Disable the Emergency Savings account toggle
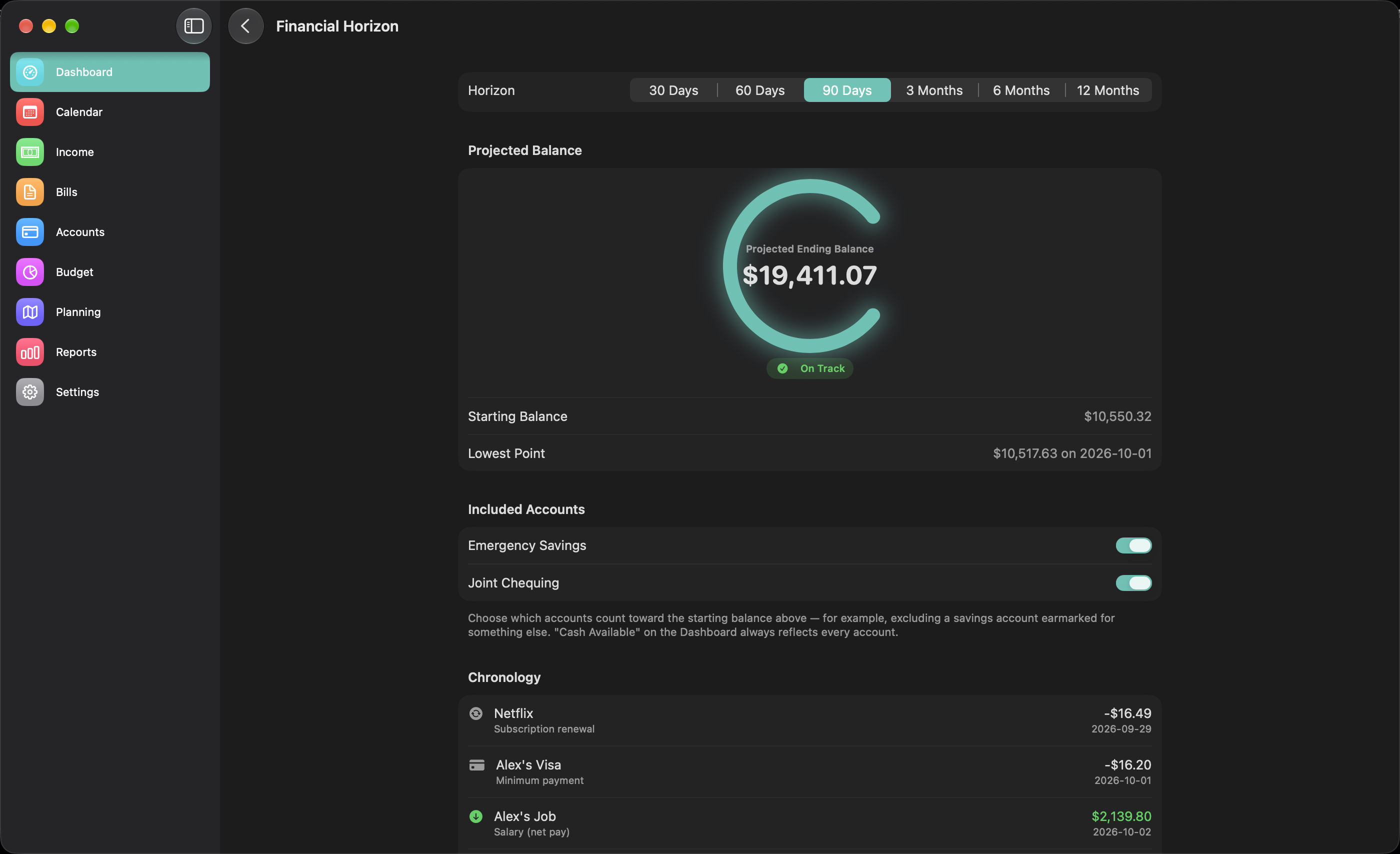Viewport: 1400px width, 854px height. tap(1133, 545)
